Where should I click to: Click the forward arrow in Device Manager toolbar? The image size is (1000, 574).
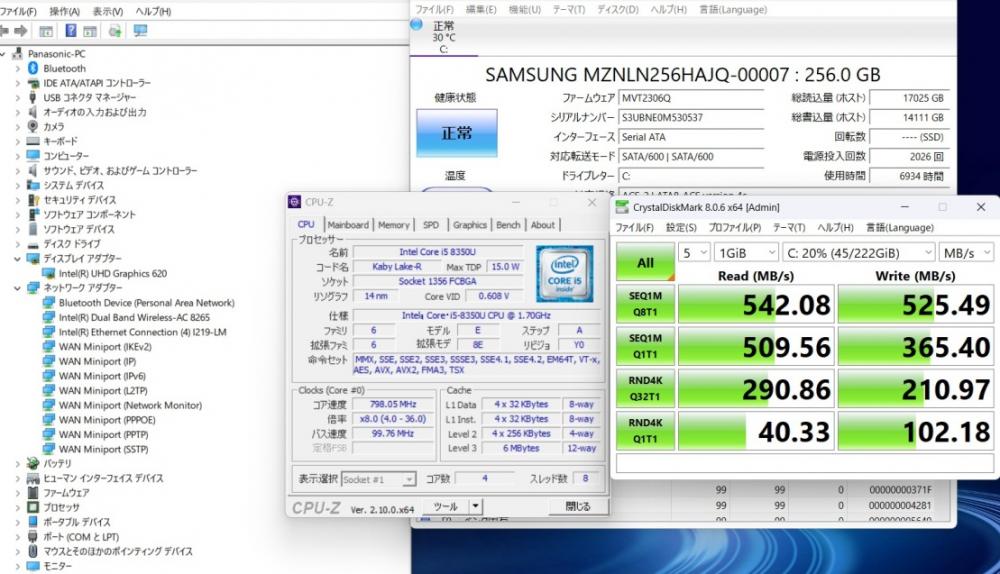click(21, 31)
